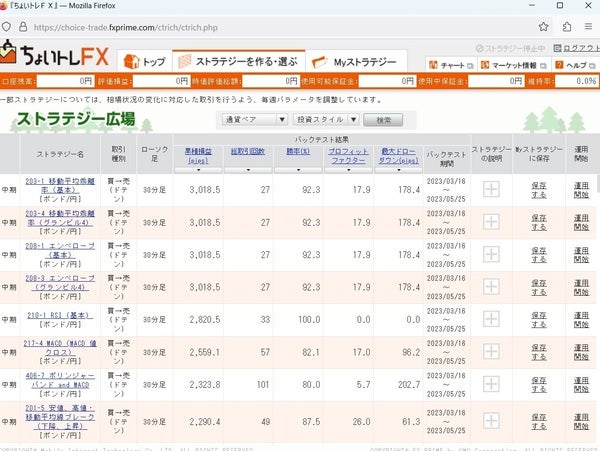Sort by 最大ドローダウン column header link
The width and height of the screenshot is (600, 451).
point(398,156)
